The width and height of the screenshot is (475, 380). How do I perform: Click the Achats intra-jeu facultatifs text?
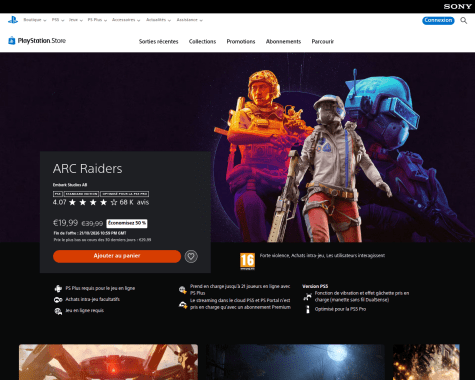[x=93, y=299]
